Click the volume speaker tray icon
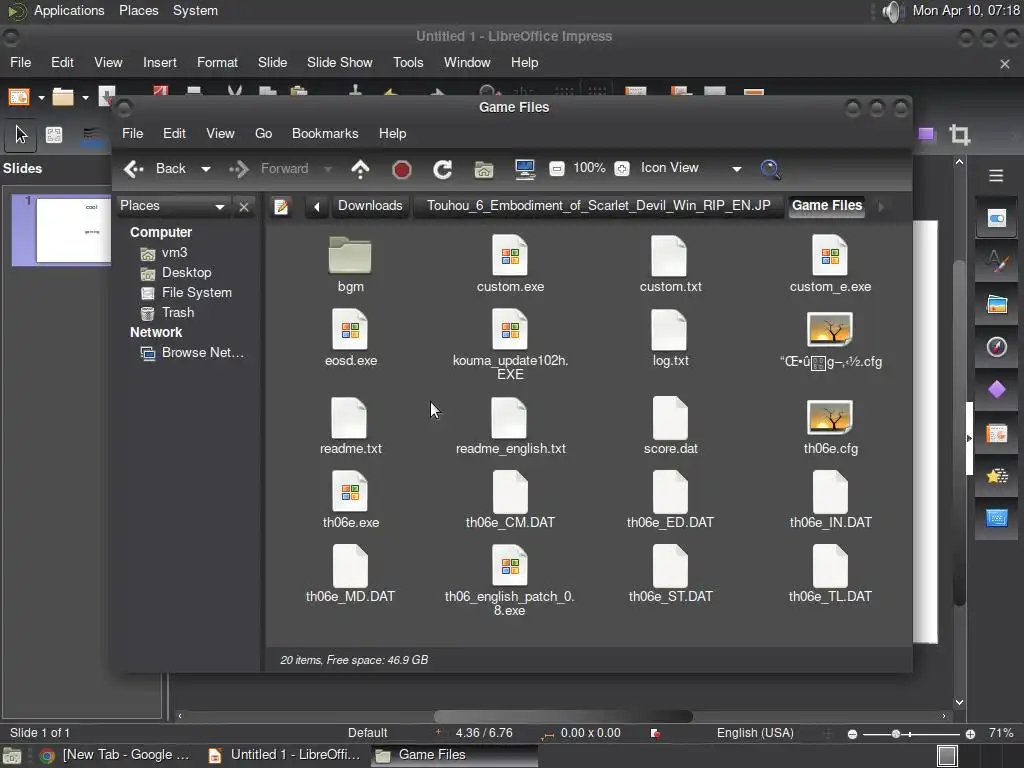The image size is (1024, 768). (x=891, y=11)
